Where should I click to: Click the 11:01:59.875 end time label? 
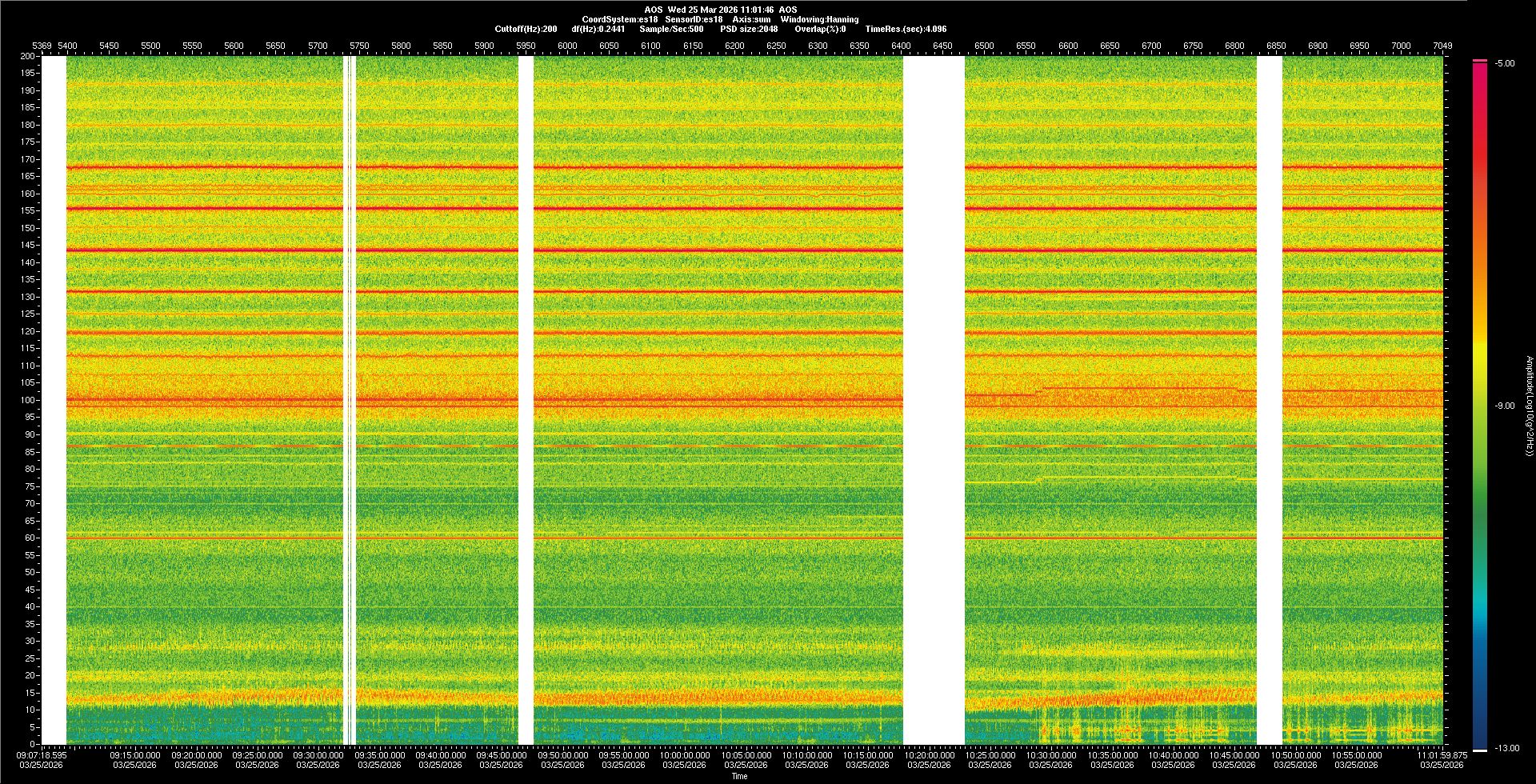(x=1442, y=755)
